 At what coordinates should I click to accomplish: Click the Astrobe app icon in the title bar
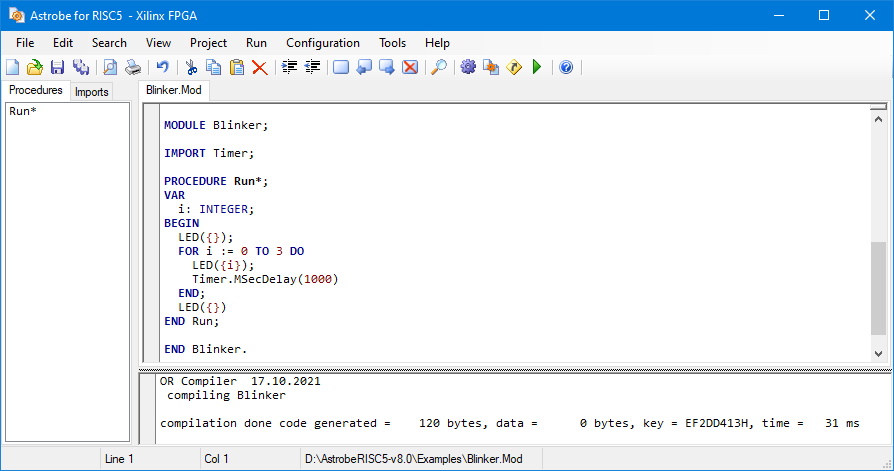(x=17, y=15)
